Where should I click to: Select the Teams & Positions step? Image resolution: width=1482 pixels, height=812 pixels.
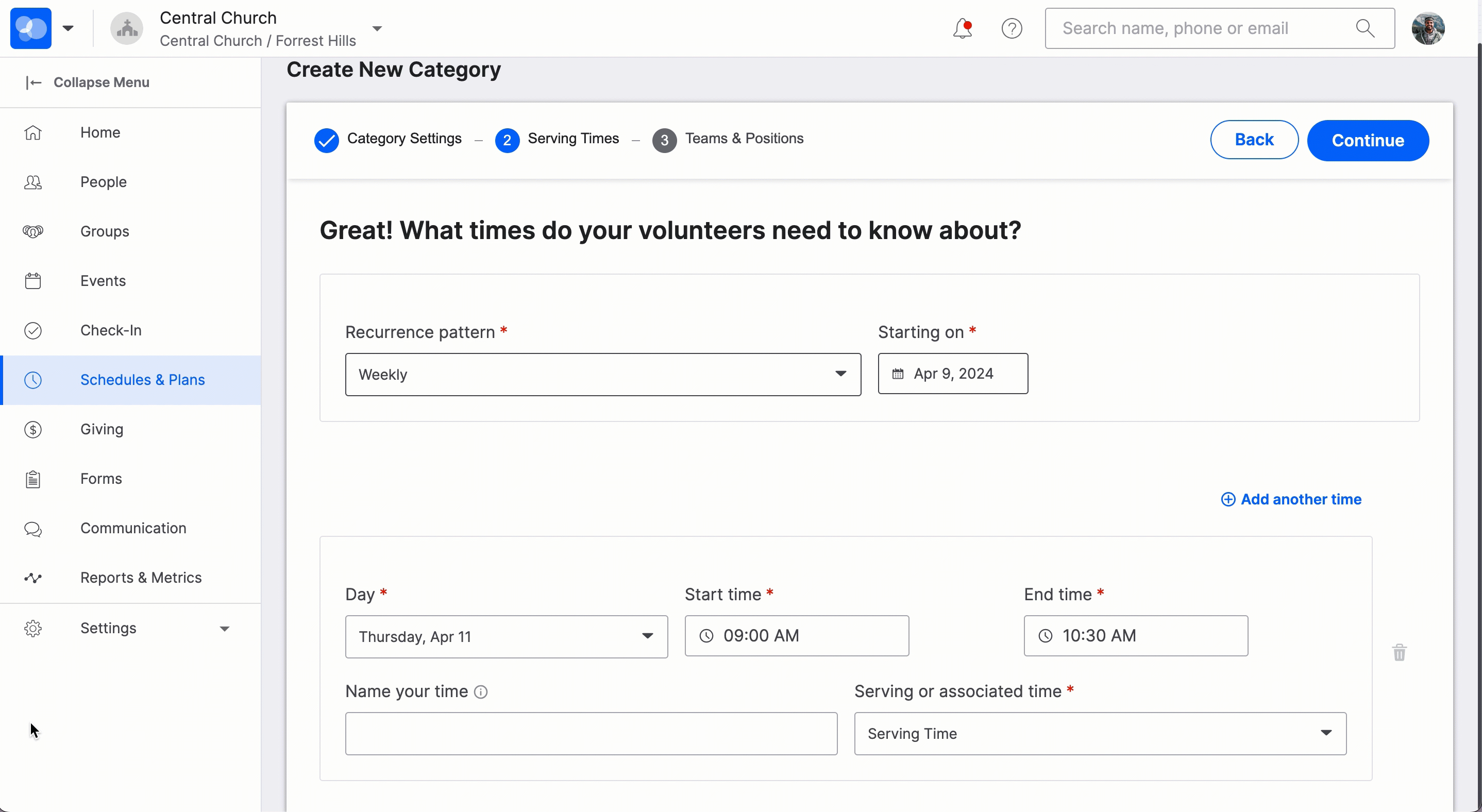[x=728, y=140]
